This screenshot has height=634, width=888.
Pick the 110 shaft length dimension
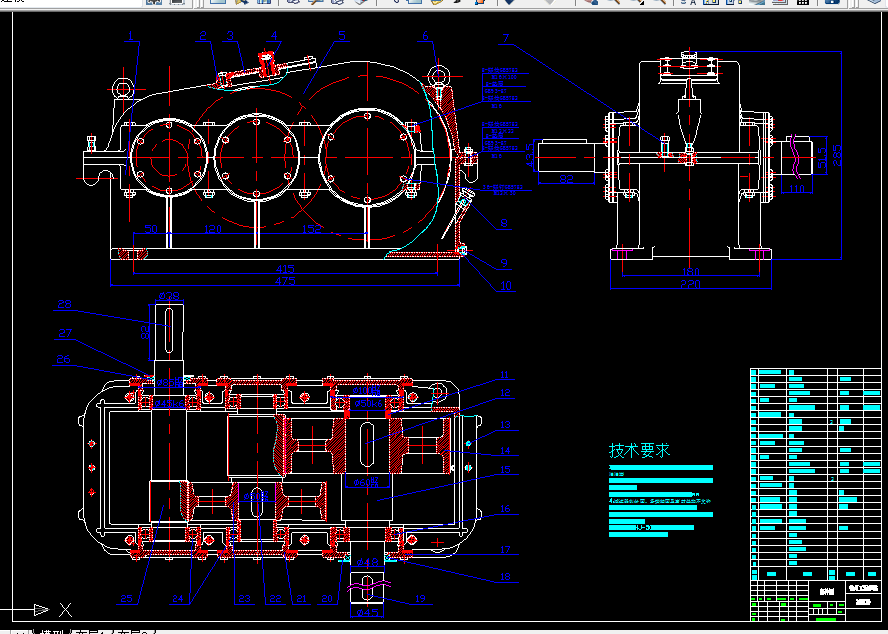click(x=796, y=188)
